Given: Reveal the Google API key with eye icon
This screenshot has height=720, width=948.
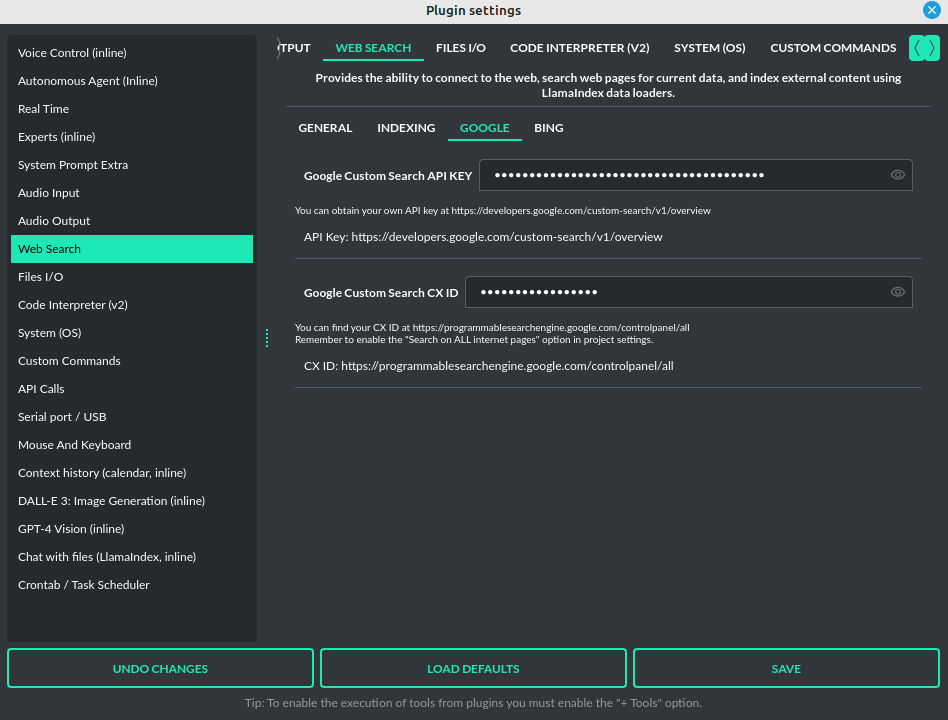Looking at the screenshot, I should coord(897,175).
